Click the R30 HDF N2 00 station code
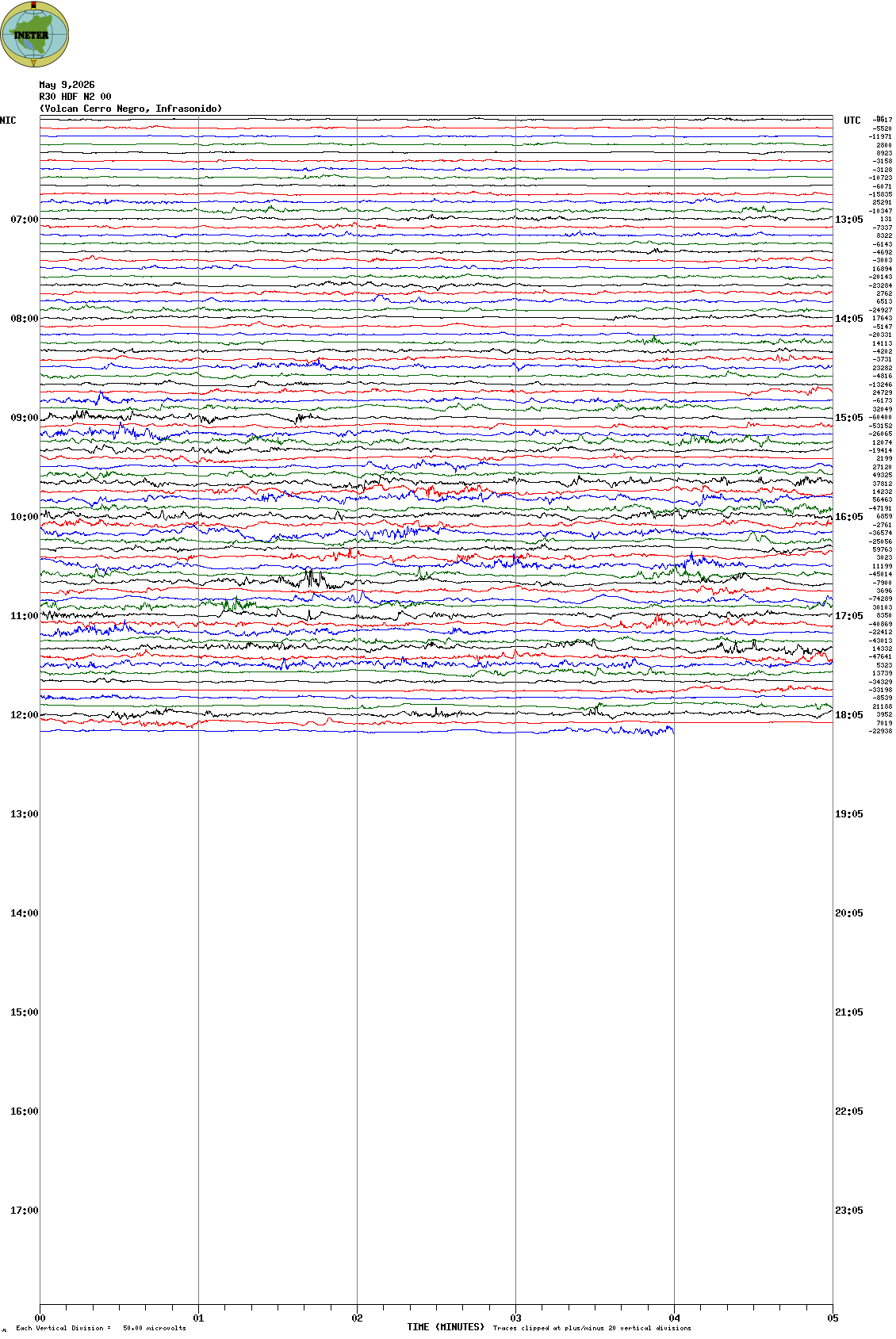 point(75,97)
